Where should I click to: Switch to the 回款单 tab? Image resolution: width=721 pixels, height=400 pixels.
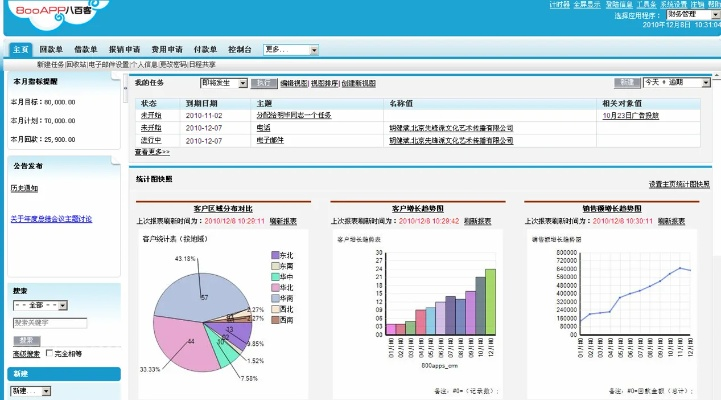(52, 49)
